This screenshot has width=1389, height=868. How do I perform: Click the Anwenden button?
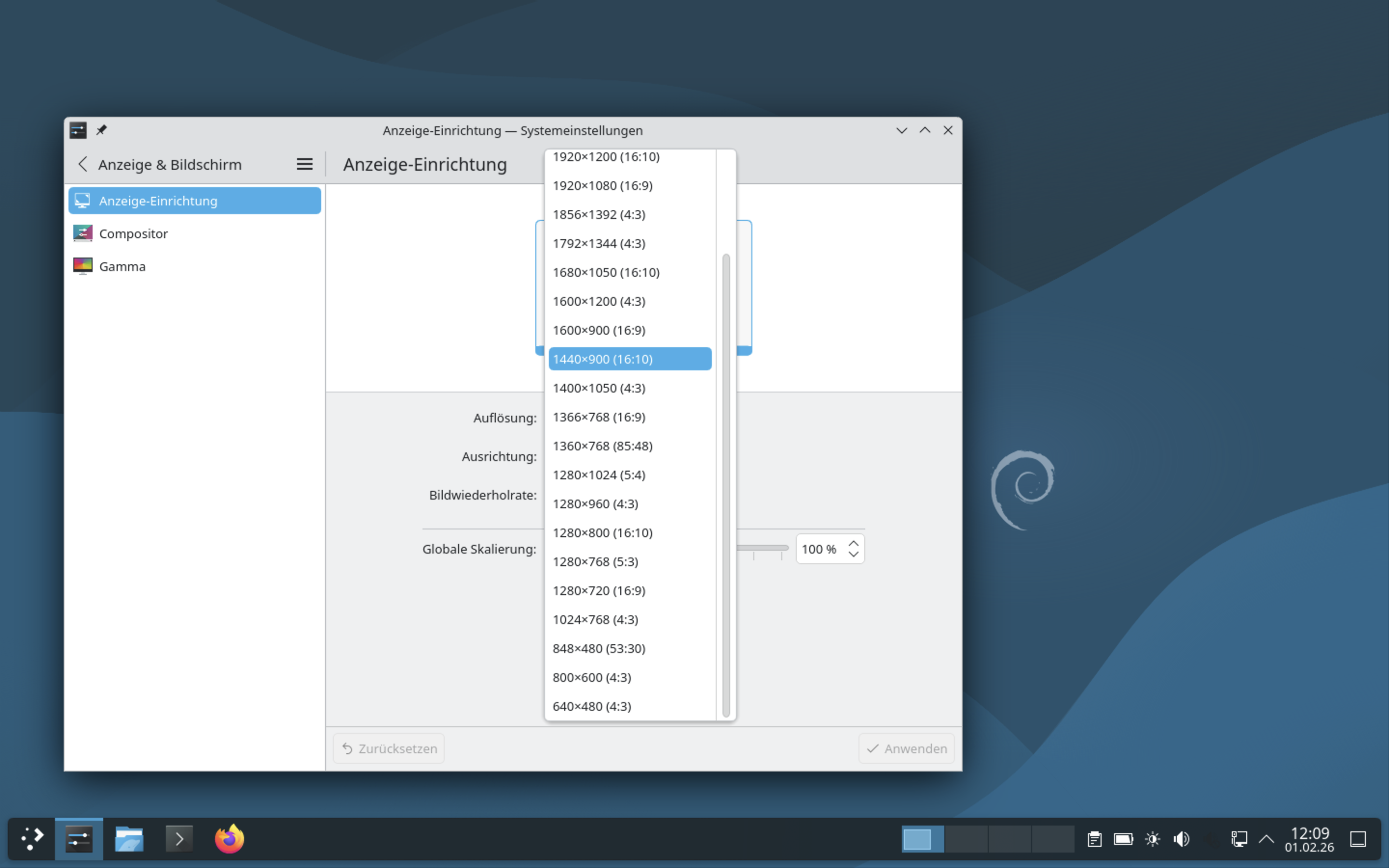coord(906,748)
